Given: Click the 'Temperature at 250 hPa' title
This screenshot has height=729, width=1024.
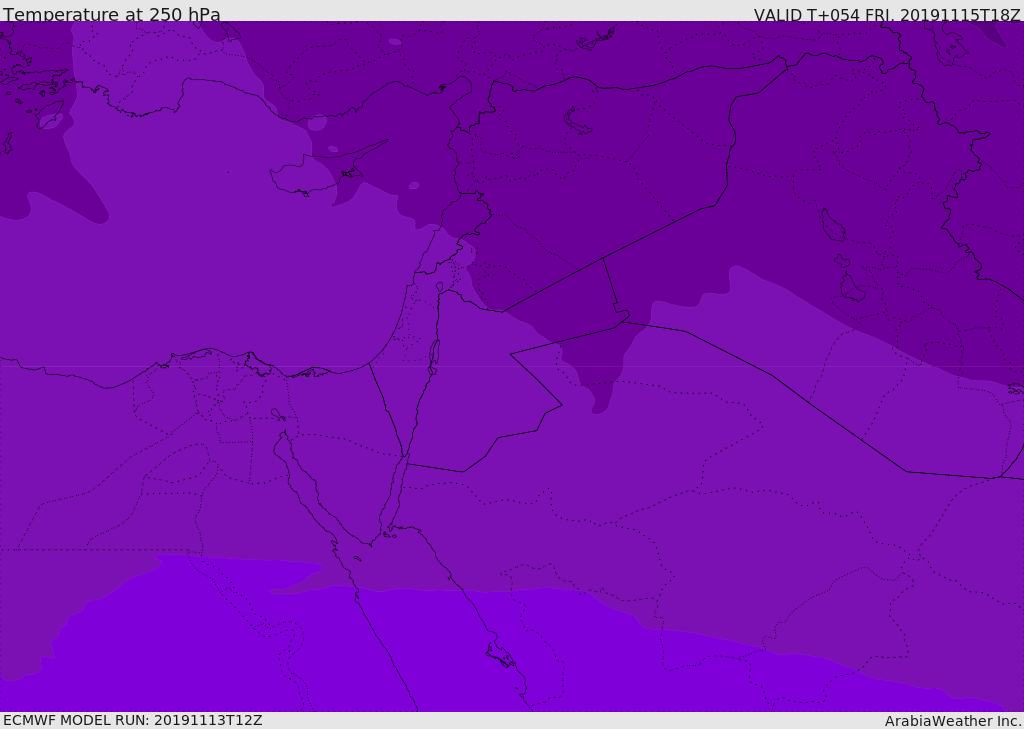Looking at the screenshot, I should 112,14.
